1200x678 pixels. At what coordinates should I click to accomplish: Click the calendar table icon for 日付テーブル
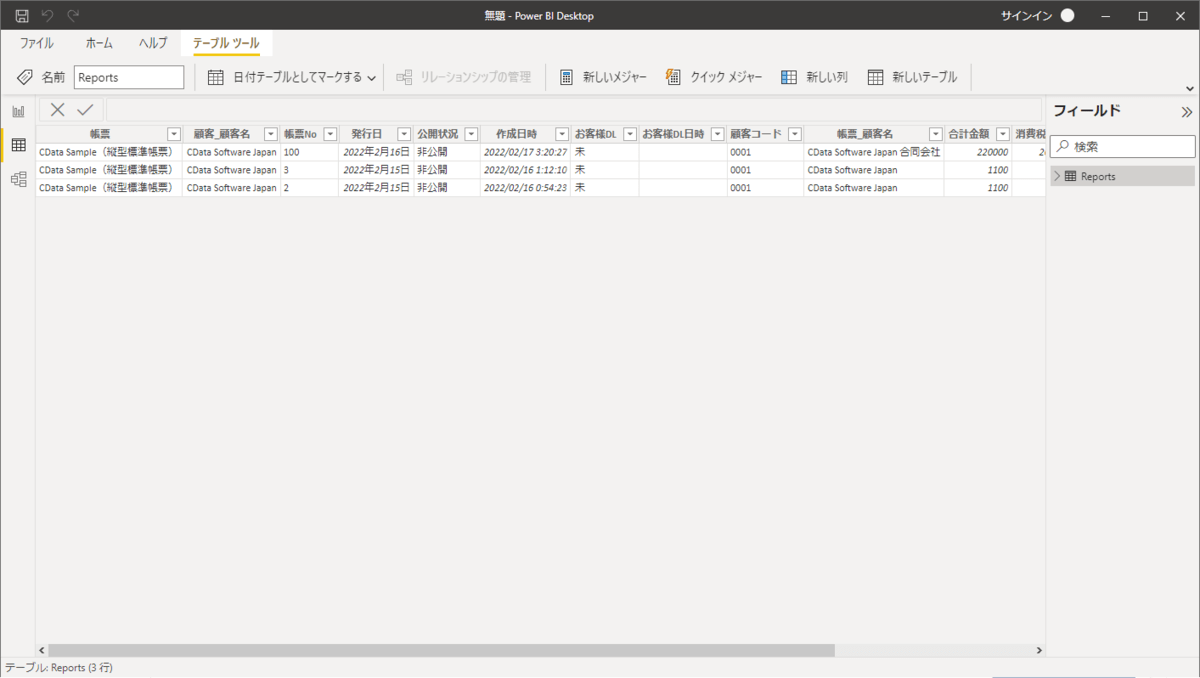[x=216, y=77]
